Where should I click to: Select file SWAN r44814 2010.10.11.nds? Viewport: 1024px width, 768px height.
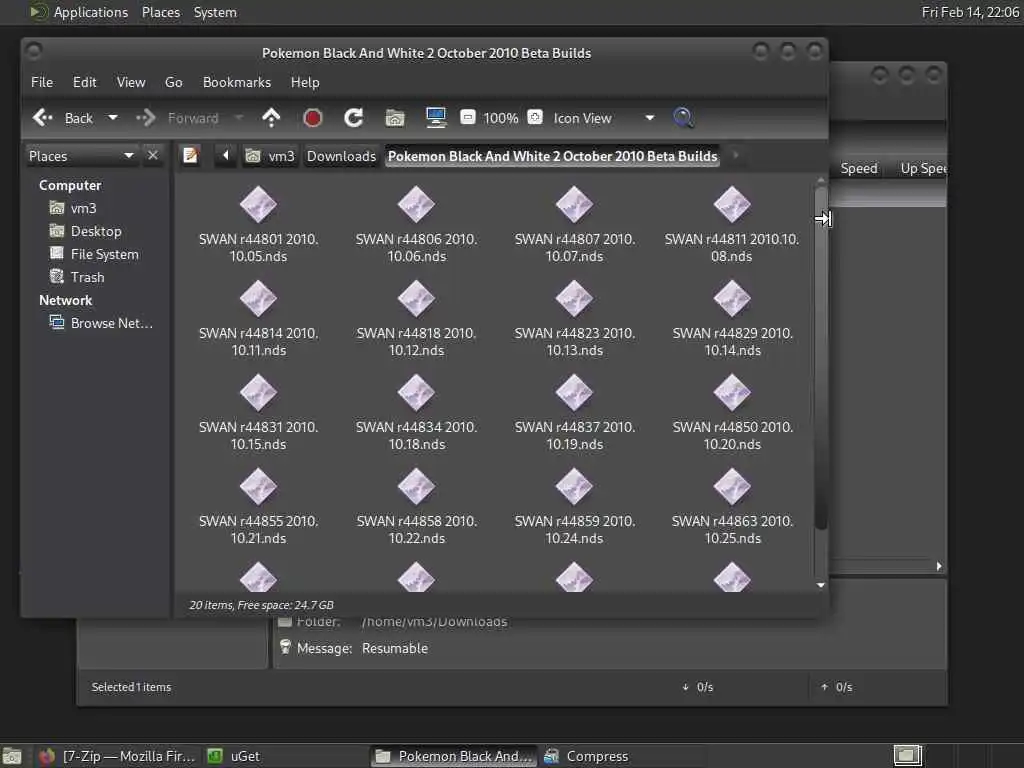pyautogui.click(x=258, y=318)
